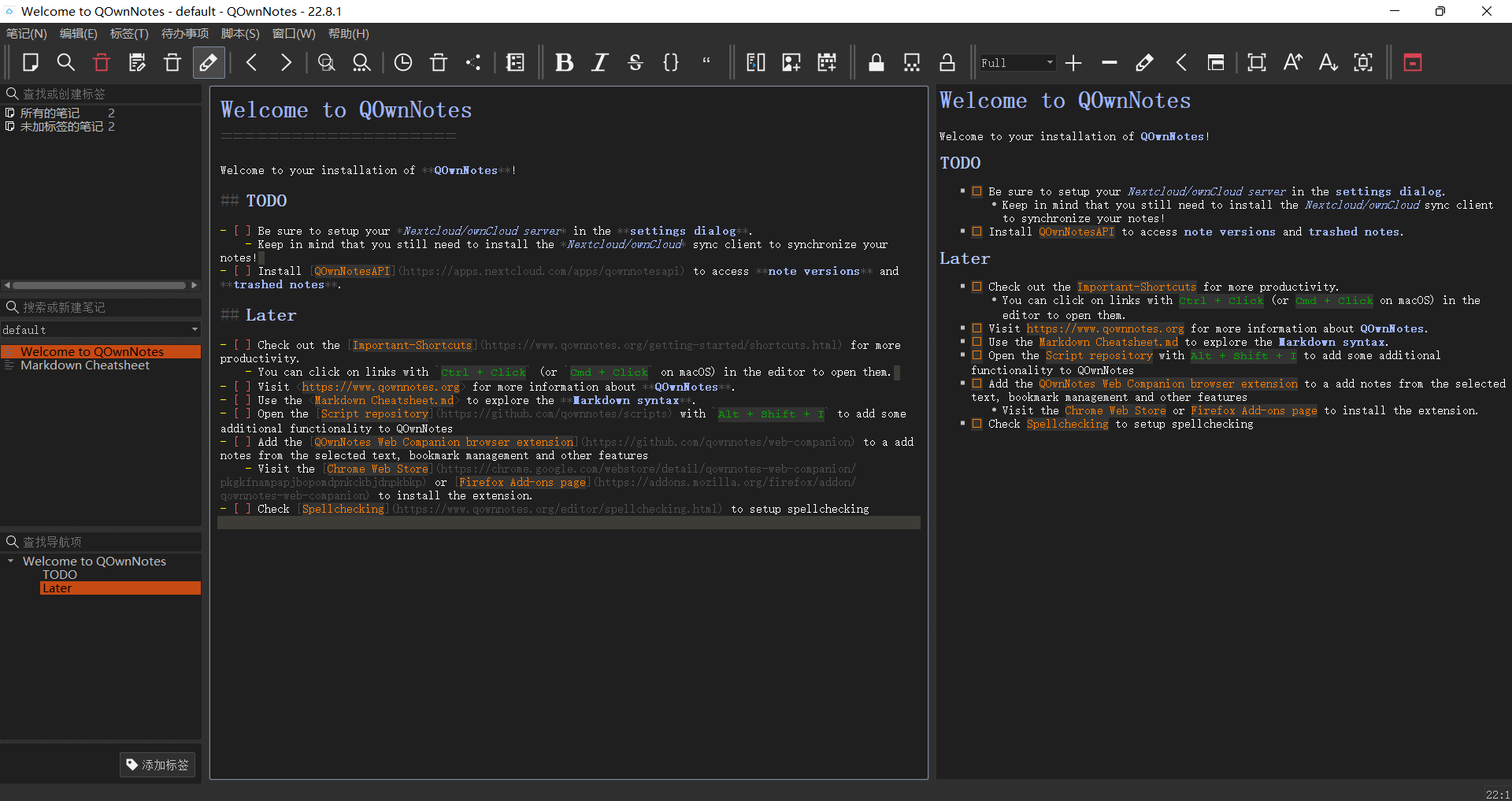Check 'Add the QOwnNotes Web Companion' preview checkbox
This screenshot has width=1512, height=801.
pos(976,384)
